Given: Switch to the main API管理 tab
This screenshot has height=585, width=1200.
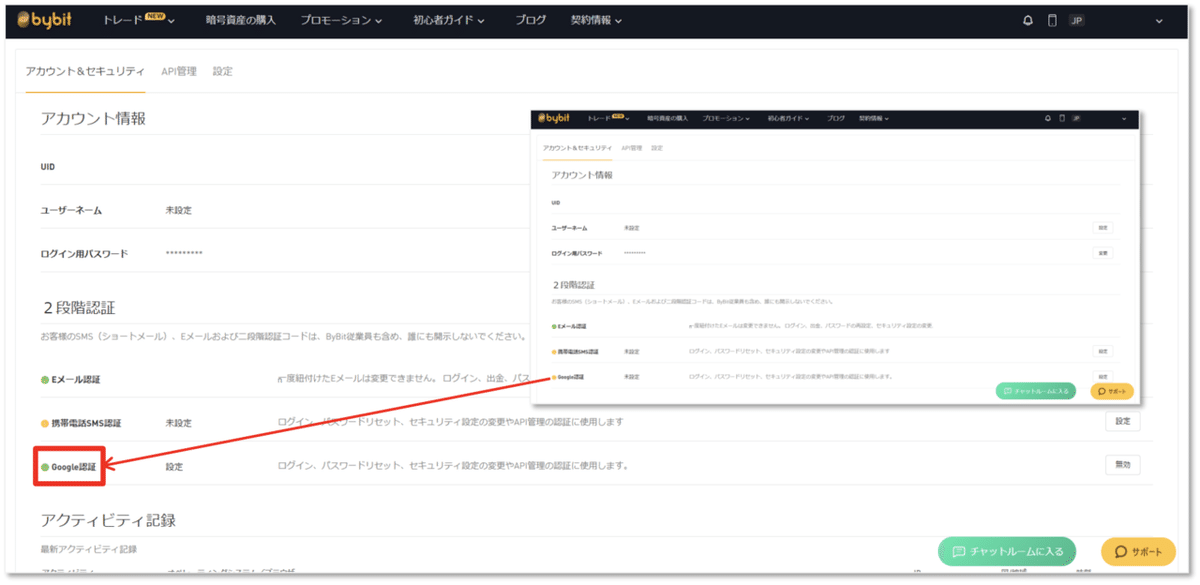Looking at the screenshot, I should point(179,71).
